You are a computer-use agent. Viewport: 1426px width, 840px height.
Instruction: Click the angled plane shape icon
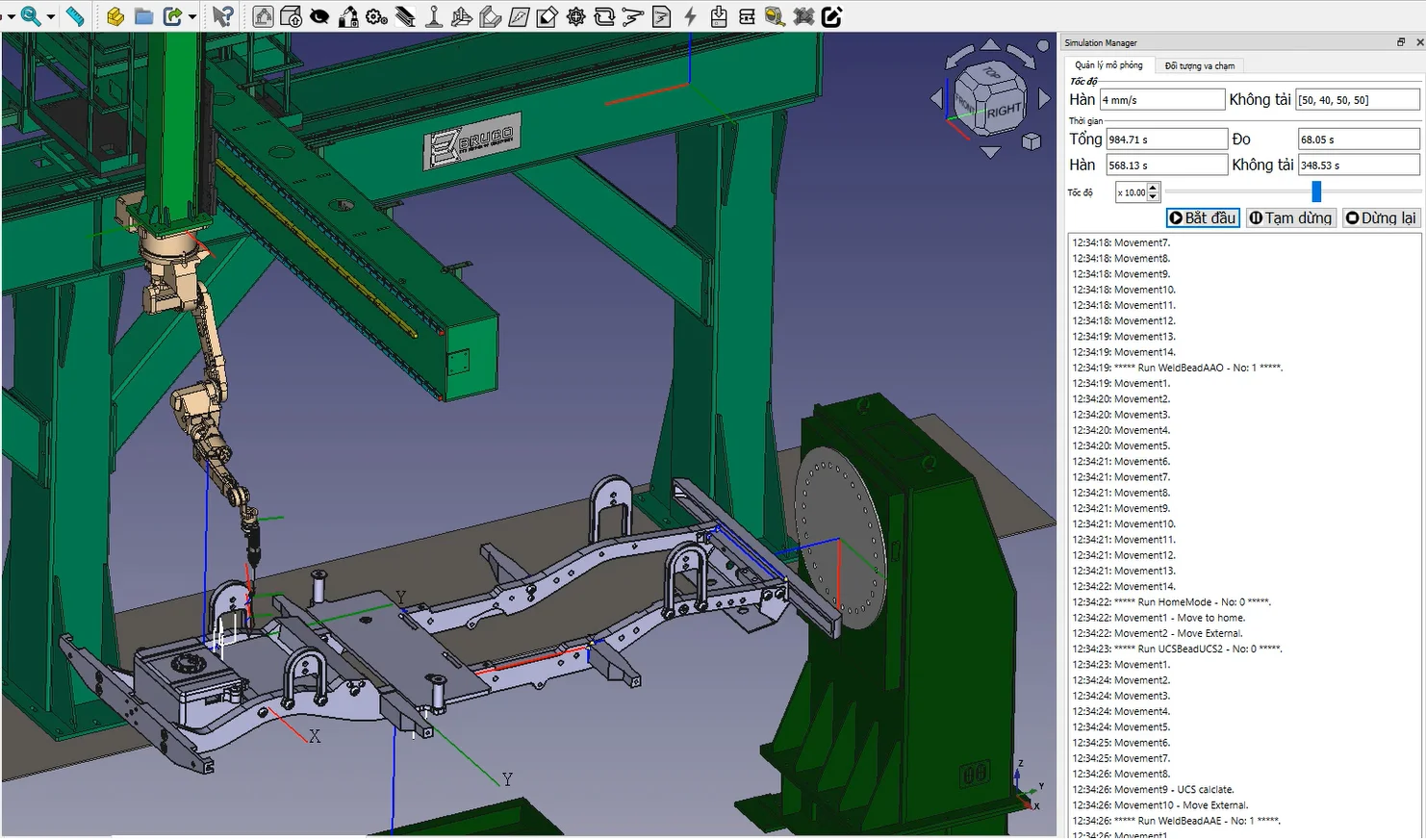coord(491,16)
